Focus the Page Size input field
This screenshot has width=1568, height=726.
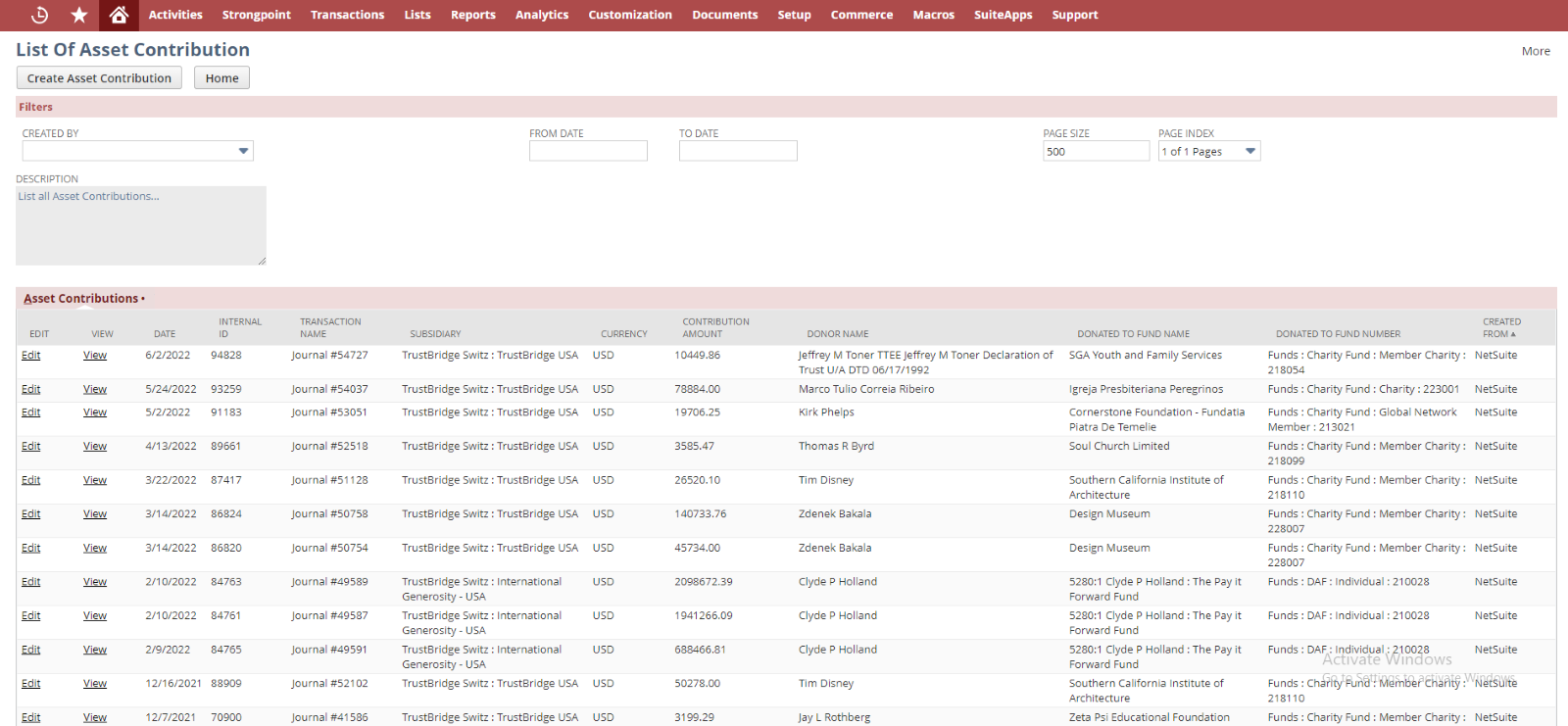1096,151
